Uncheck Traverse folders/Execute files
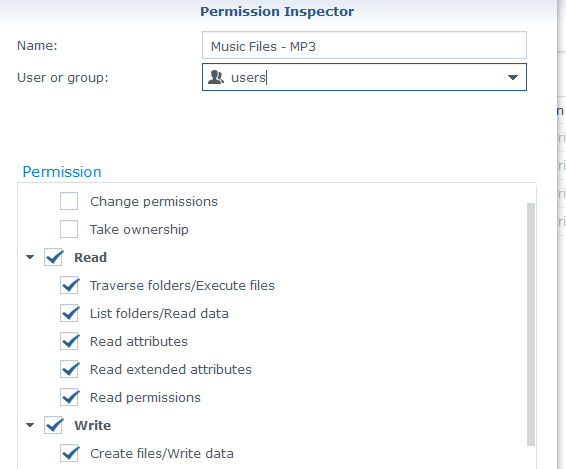Viewport: 566px width, 469px height. (69, 285)
